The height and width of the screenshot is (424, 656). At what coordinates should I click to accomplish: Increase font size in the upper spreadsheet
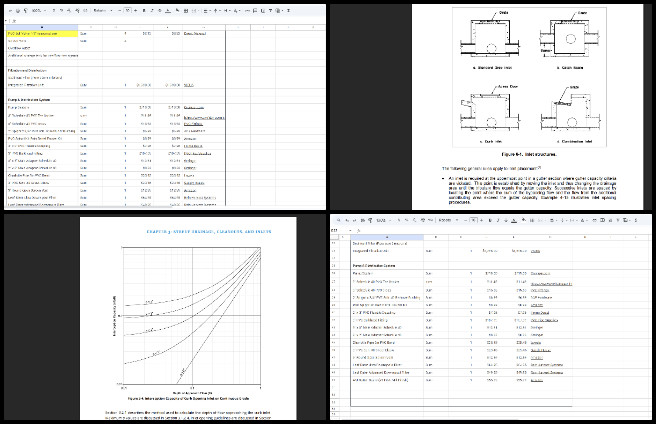[x=136, y=10]
